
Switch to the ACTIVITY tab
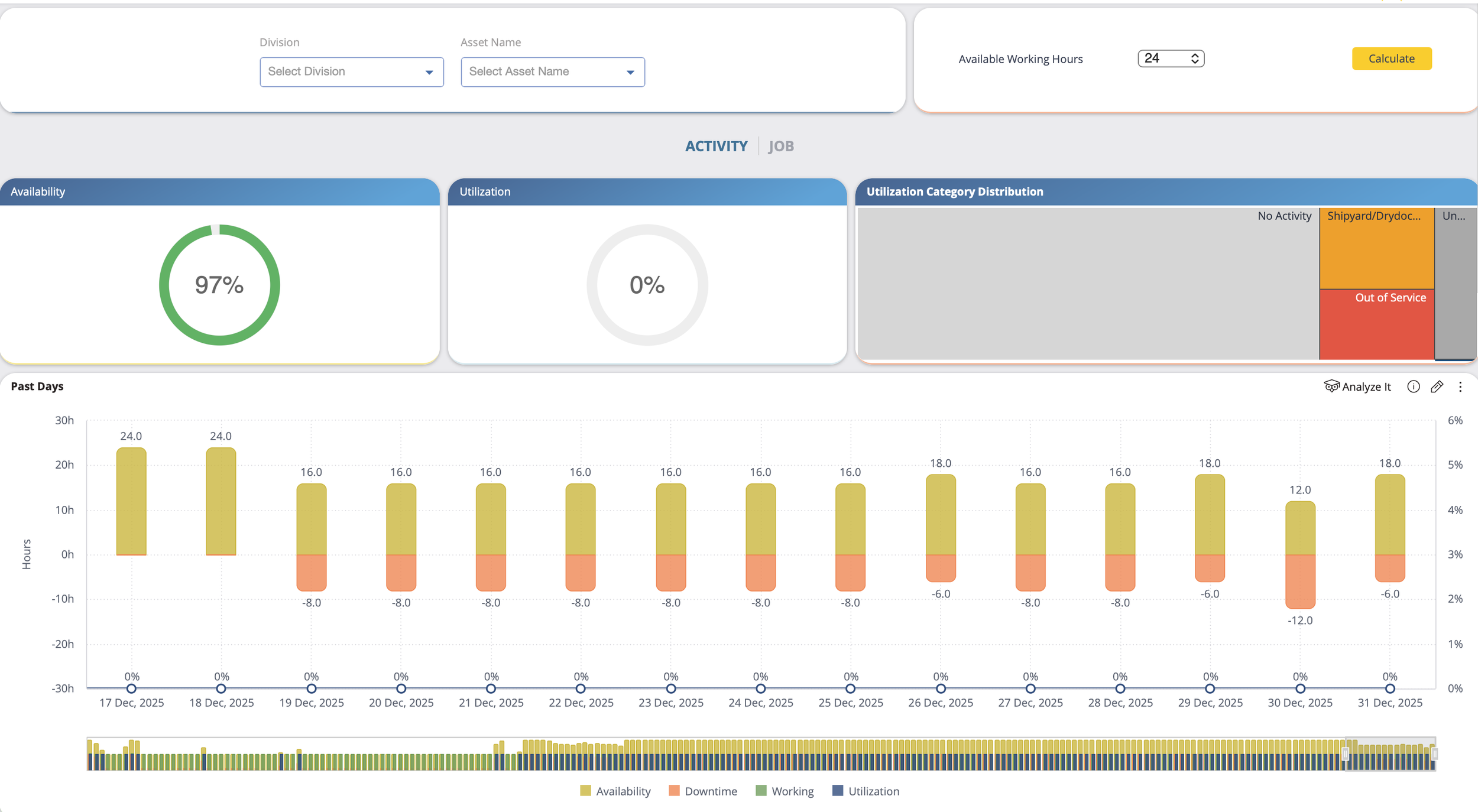tap(716, 146)
